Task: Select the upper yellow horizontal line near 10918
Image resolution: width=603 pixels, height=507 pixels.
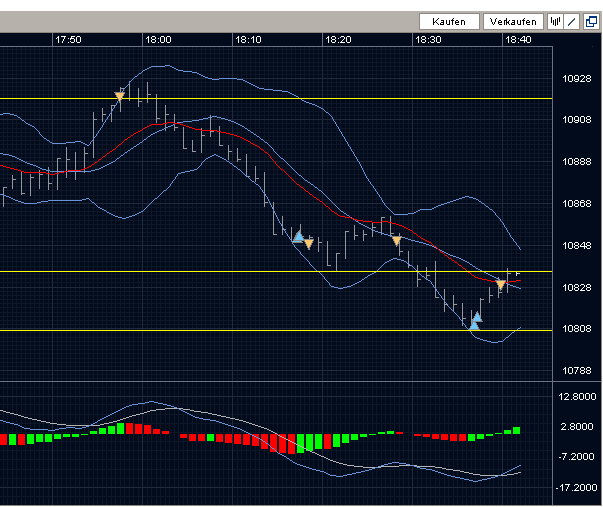Action: [x=300, y=98]
